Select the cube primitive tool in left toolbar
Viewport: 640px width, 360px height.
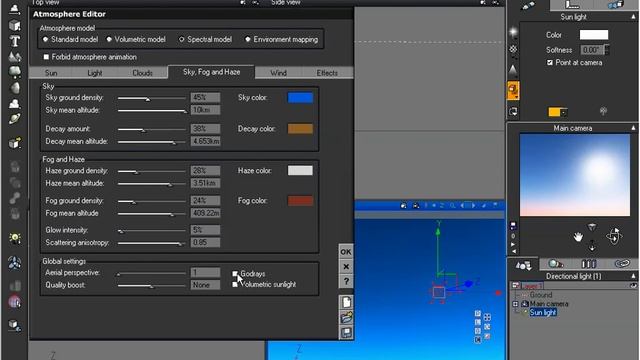coord(15,26)
